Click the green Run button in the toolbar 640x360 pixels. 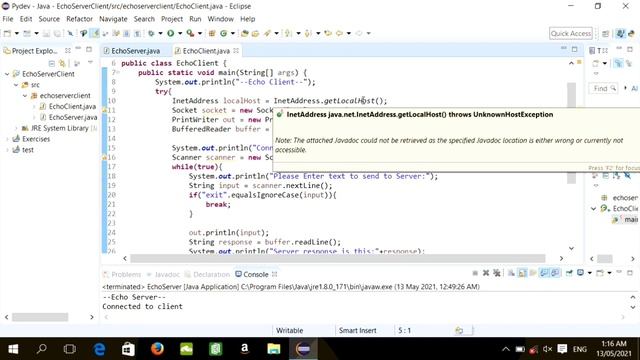(x=171, y=33)
